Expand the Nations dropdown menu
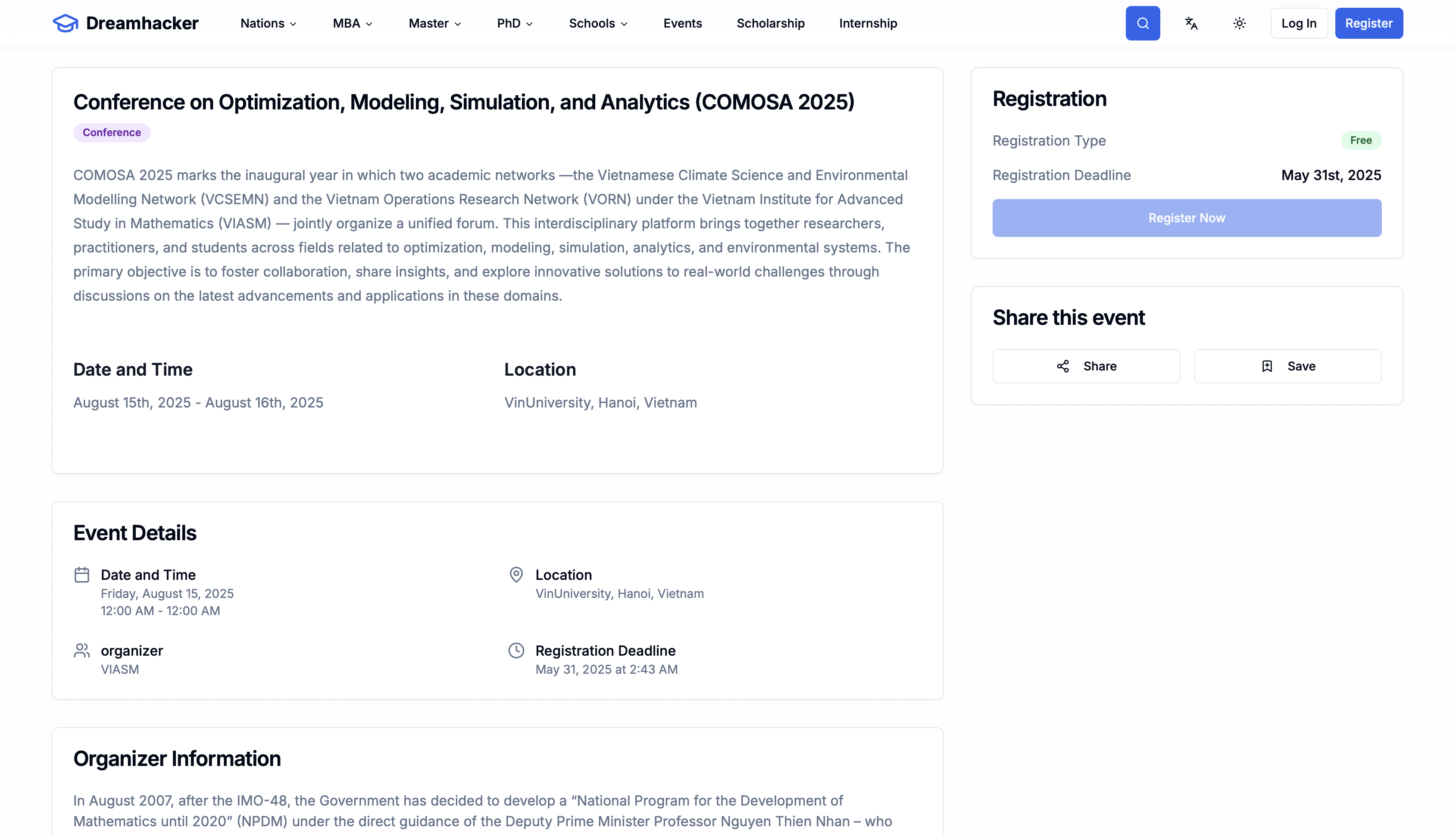This screenshot has width=1456, height=834. coord(268,24)
